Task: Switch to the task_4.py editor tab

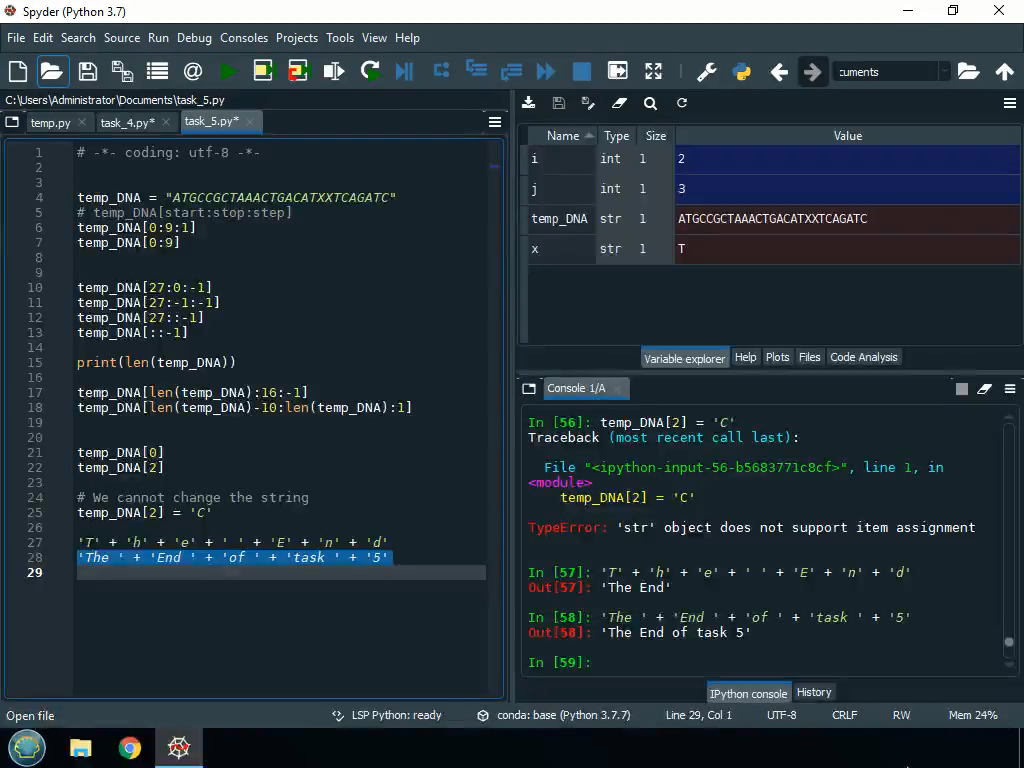Action: (126, 123)
